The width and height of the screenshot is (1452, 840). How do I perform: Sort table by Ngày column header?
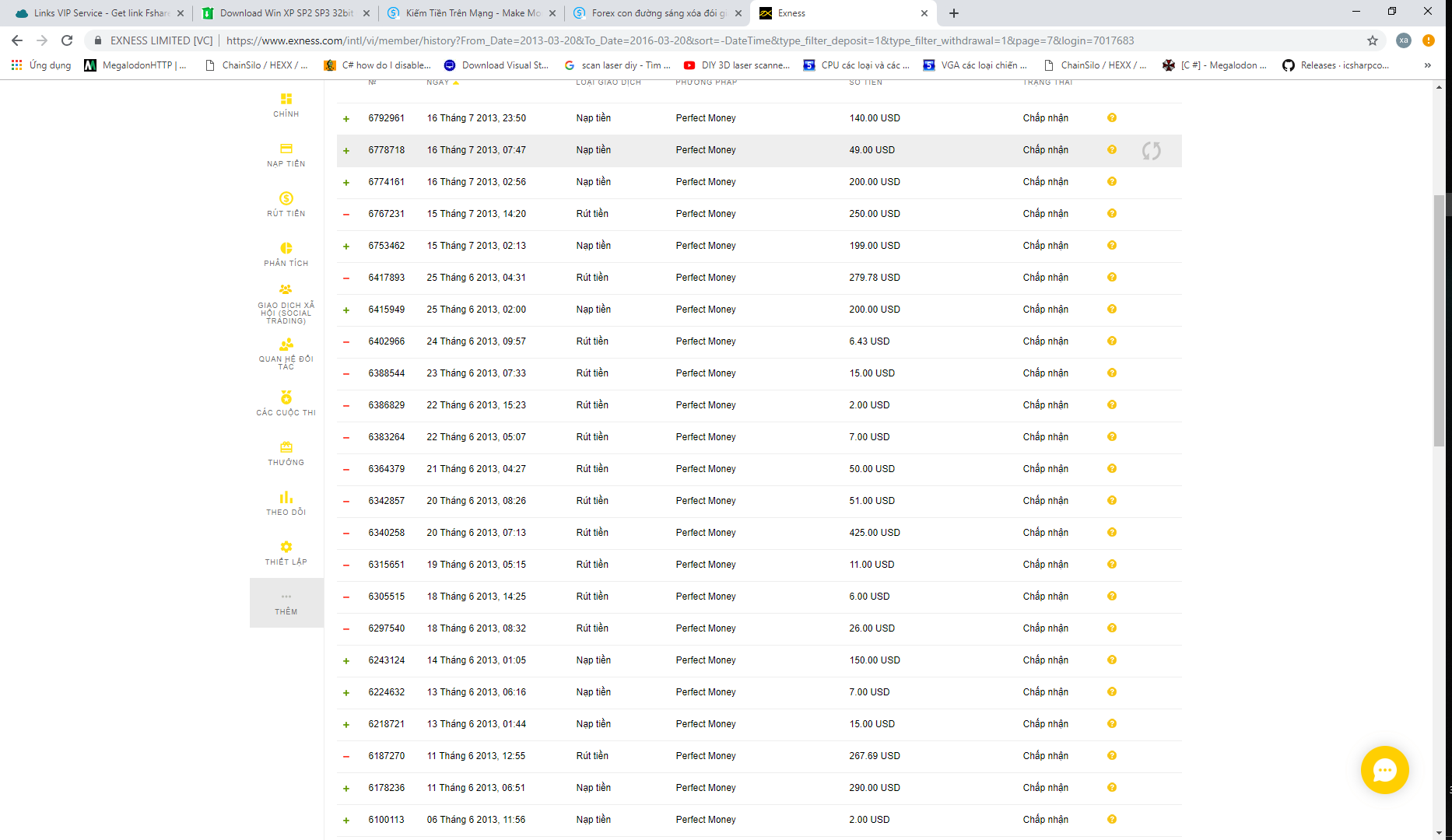click(x=438, y=82)
